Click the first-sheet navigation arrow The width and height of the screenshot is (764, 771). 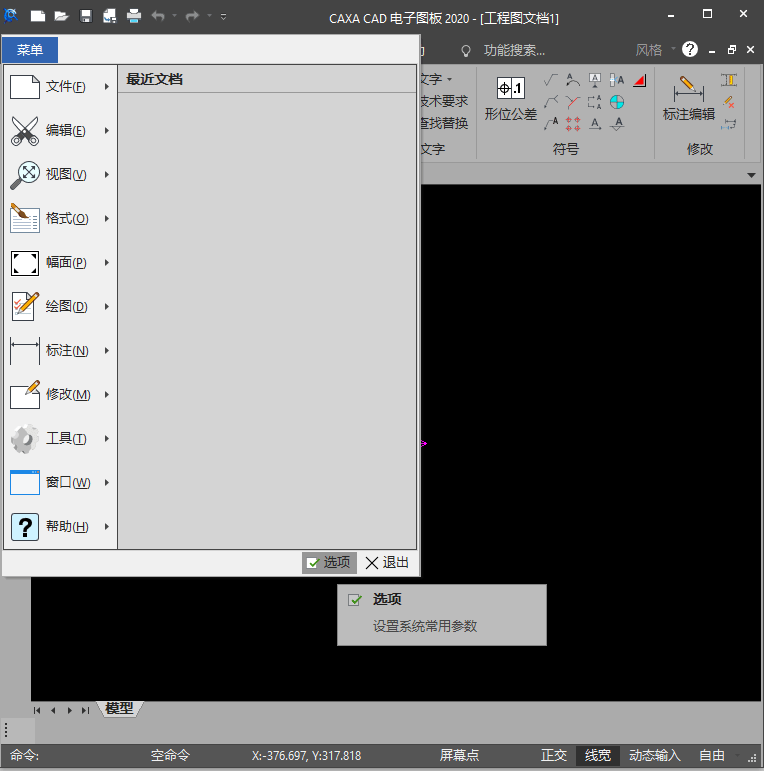(x=37, y=710)
